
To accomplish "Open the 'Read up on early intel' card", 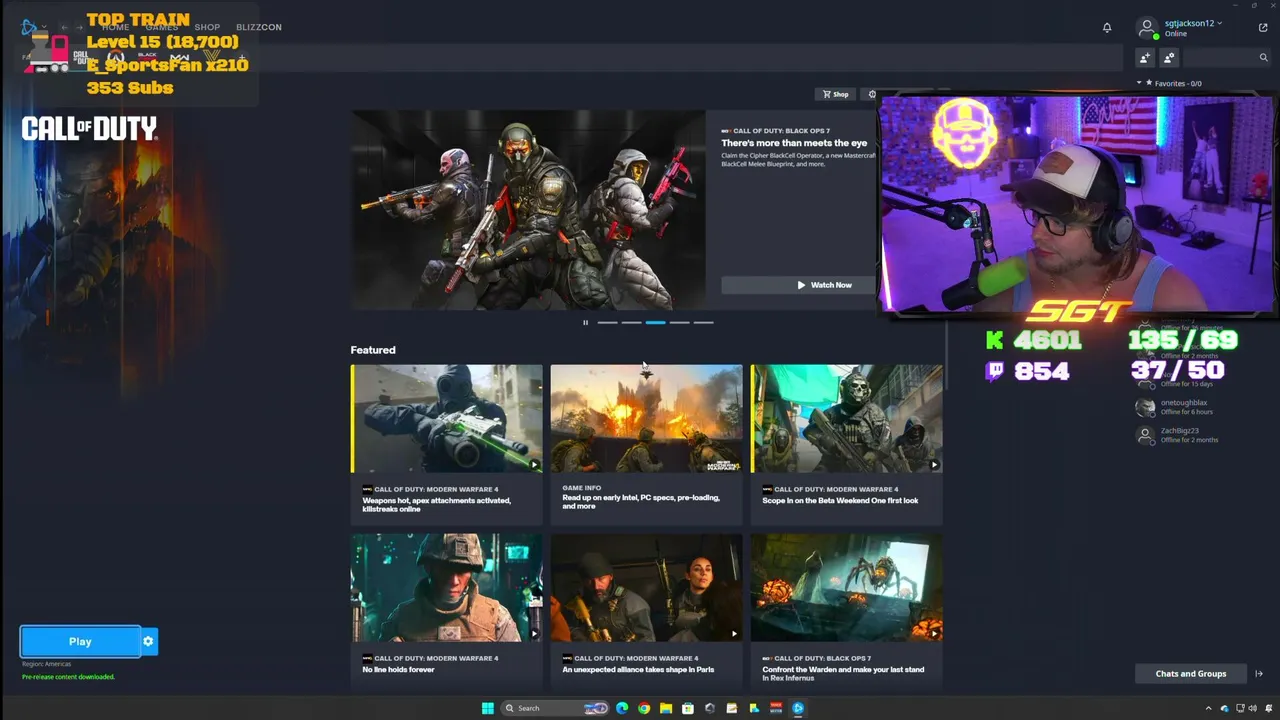I will 646,444.
